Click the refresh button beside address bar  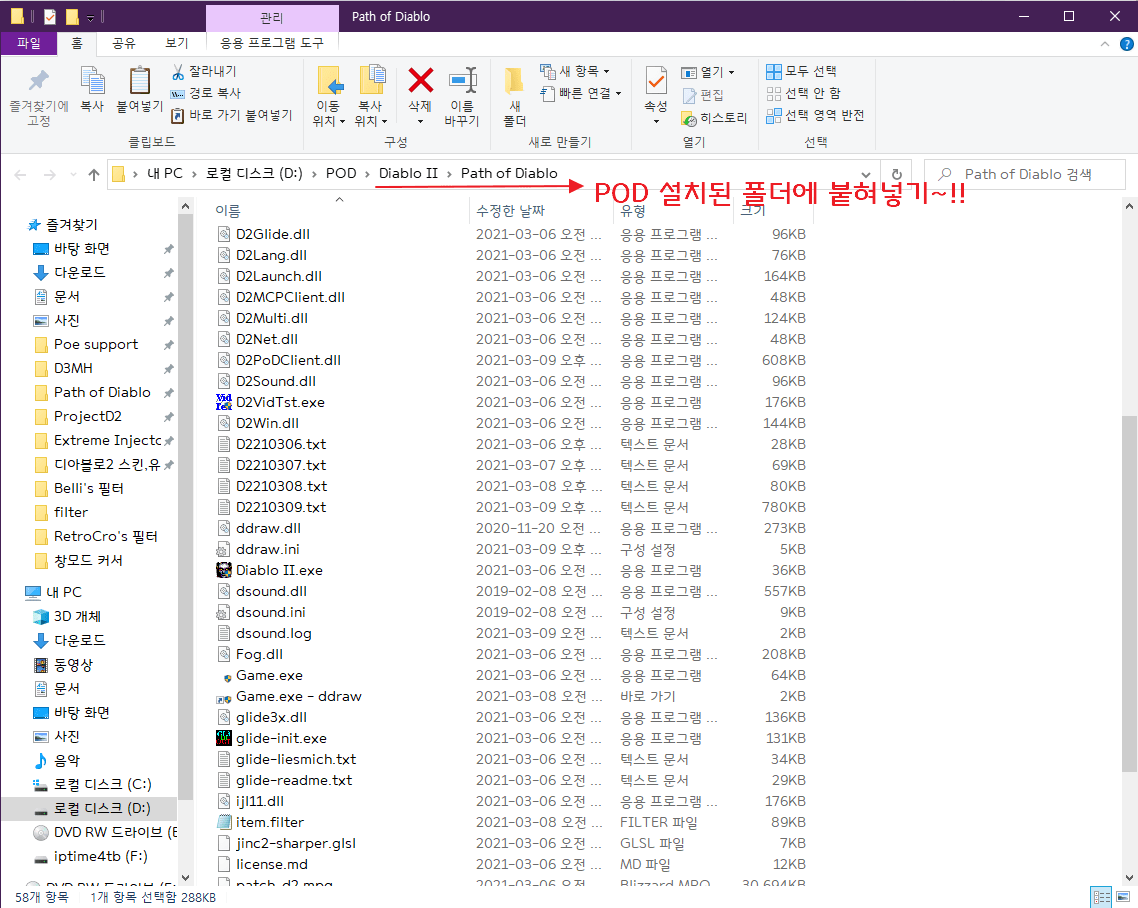[x=896, y=174]
